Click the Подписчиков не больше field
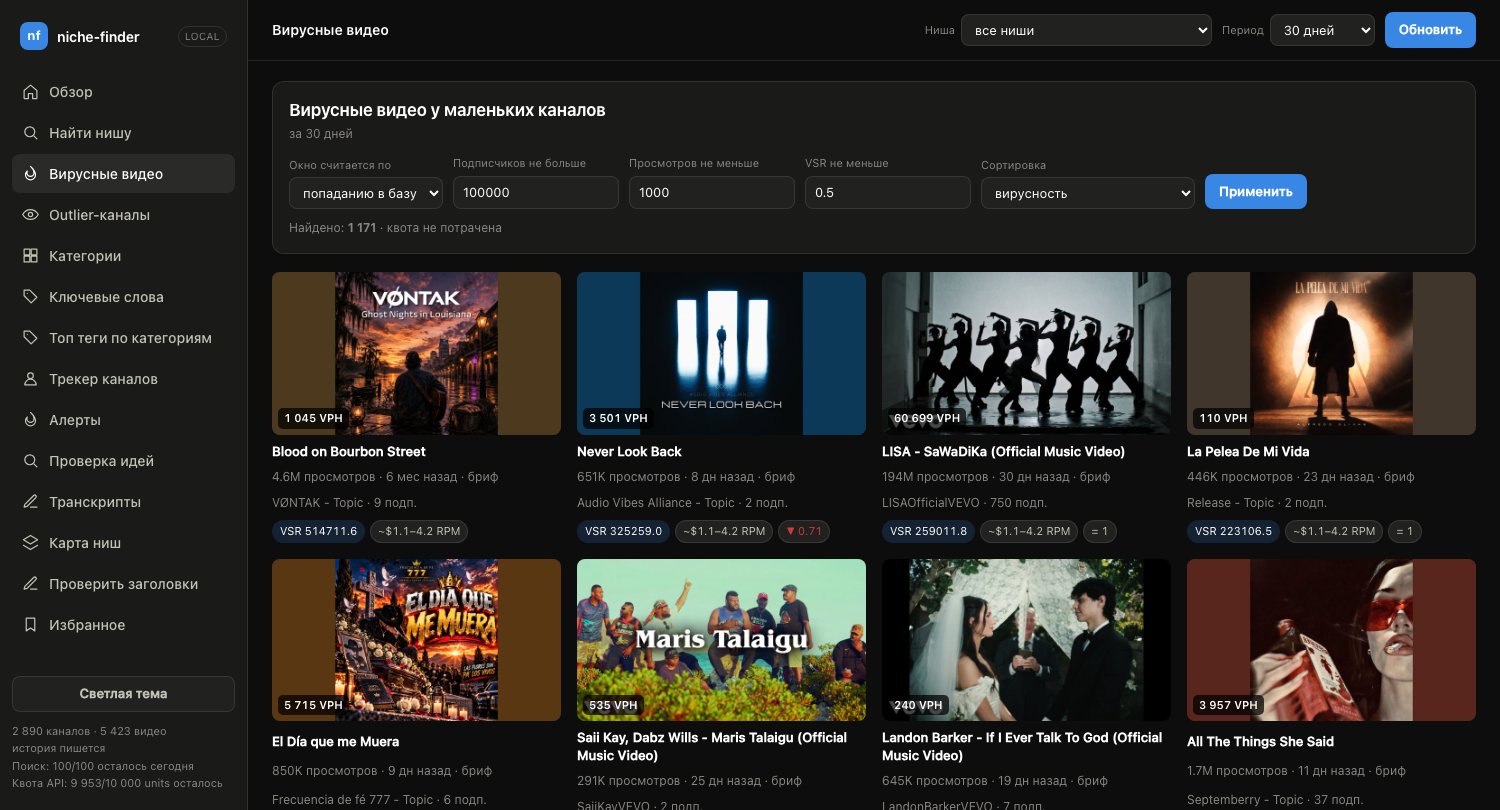 coord(536,193)
